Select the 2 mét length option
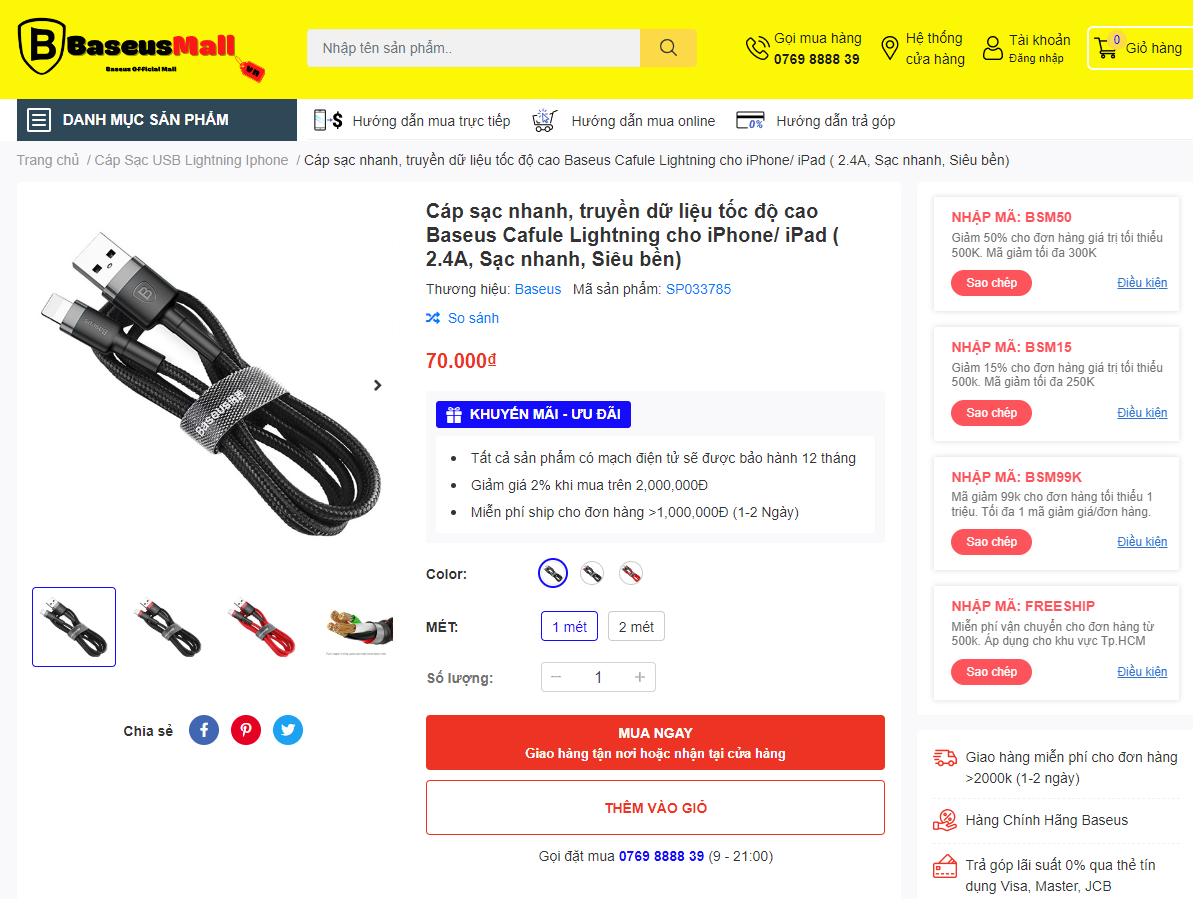The image size is (1194, 922). (636, 627)
